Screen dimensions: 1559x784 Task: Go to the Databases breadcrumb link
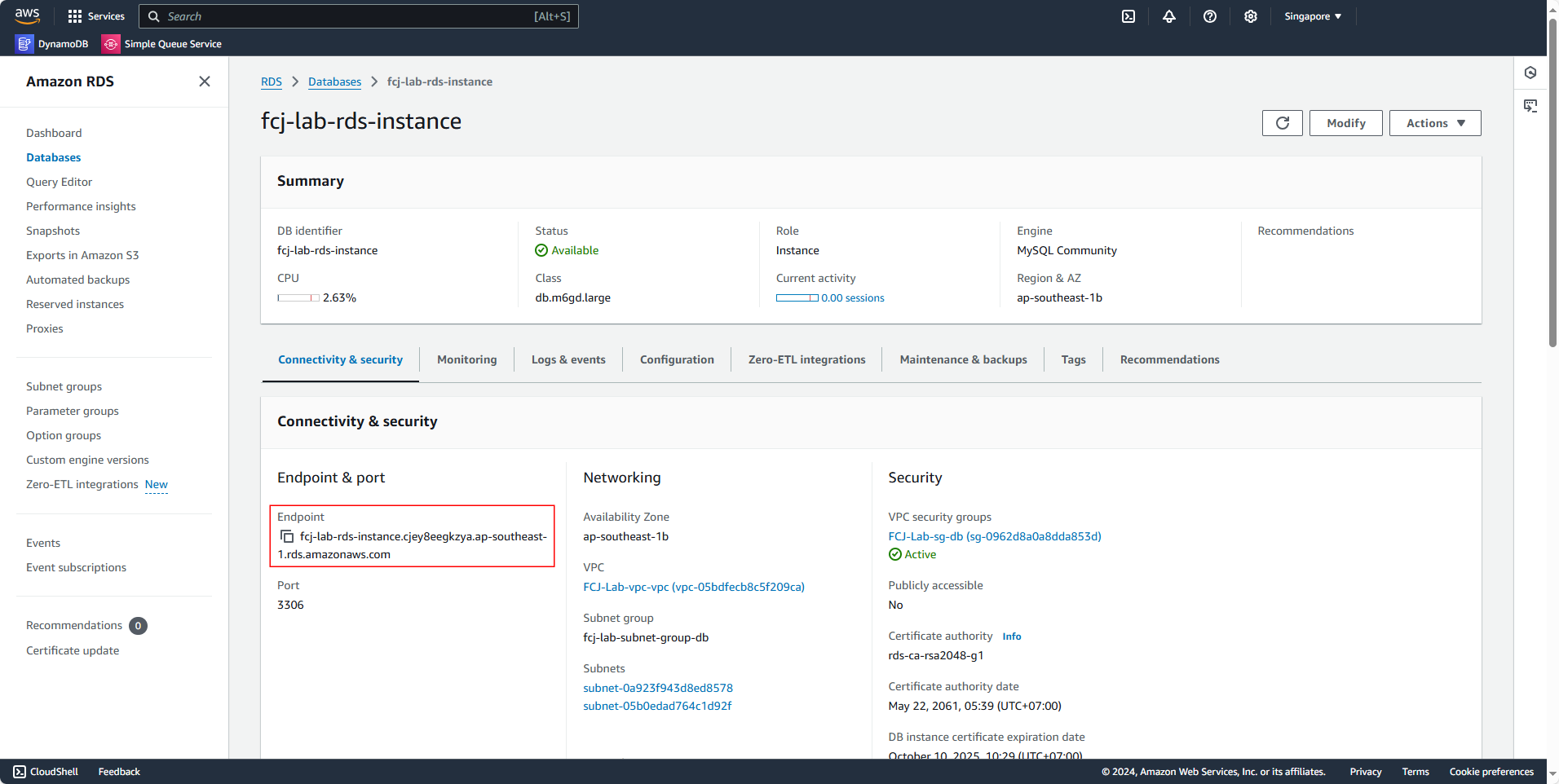[334, 81]
